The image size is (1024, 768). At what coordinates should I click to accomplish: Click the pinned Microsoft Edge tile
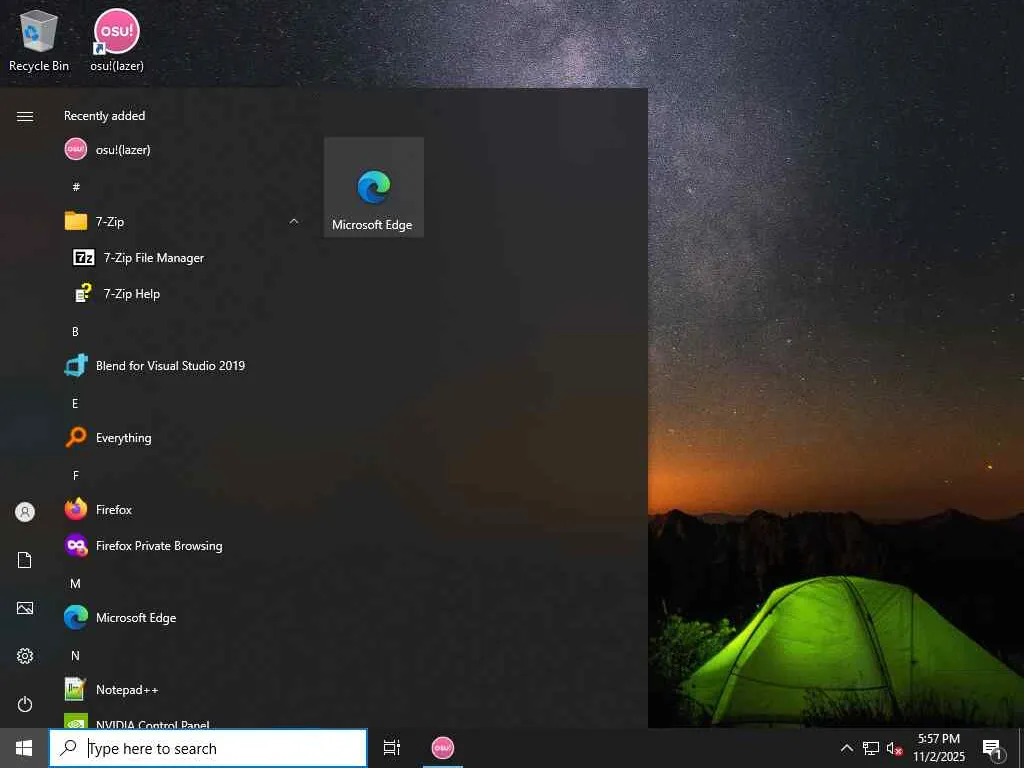[374, 187]
